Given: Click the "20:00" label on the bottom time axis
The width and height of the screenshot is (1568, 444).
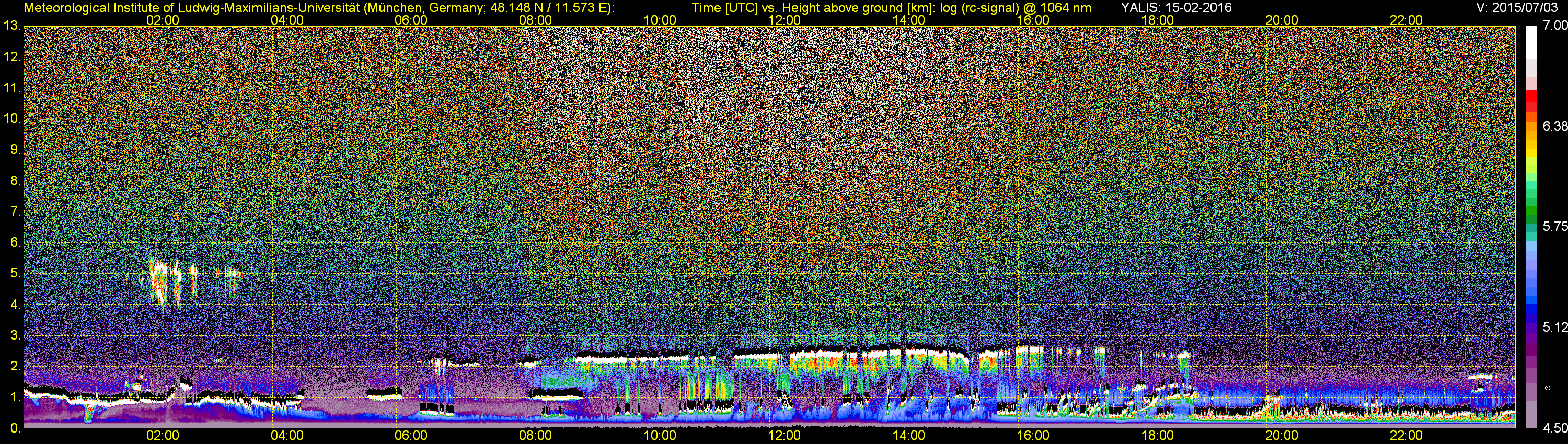Looking at the screenshot, I should coord(1282,436).
